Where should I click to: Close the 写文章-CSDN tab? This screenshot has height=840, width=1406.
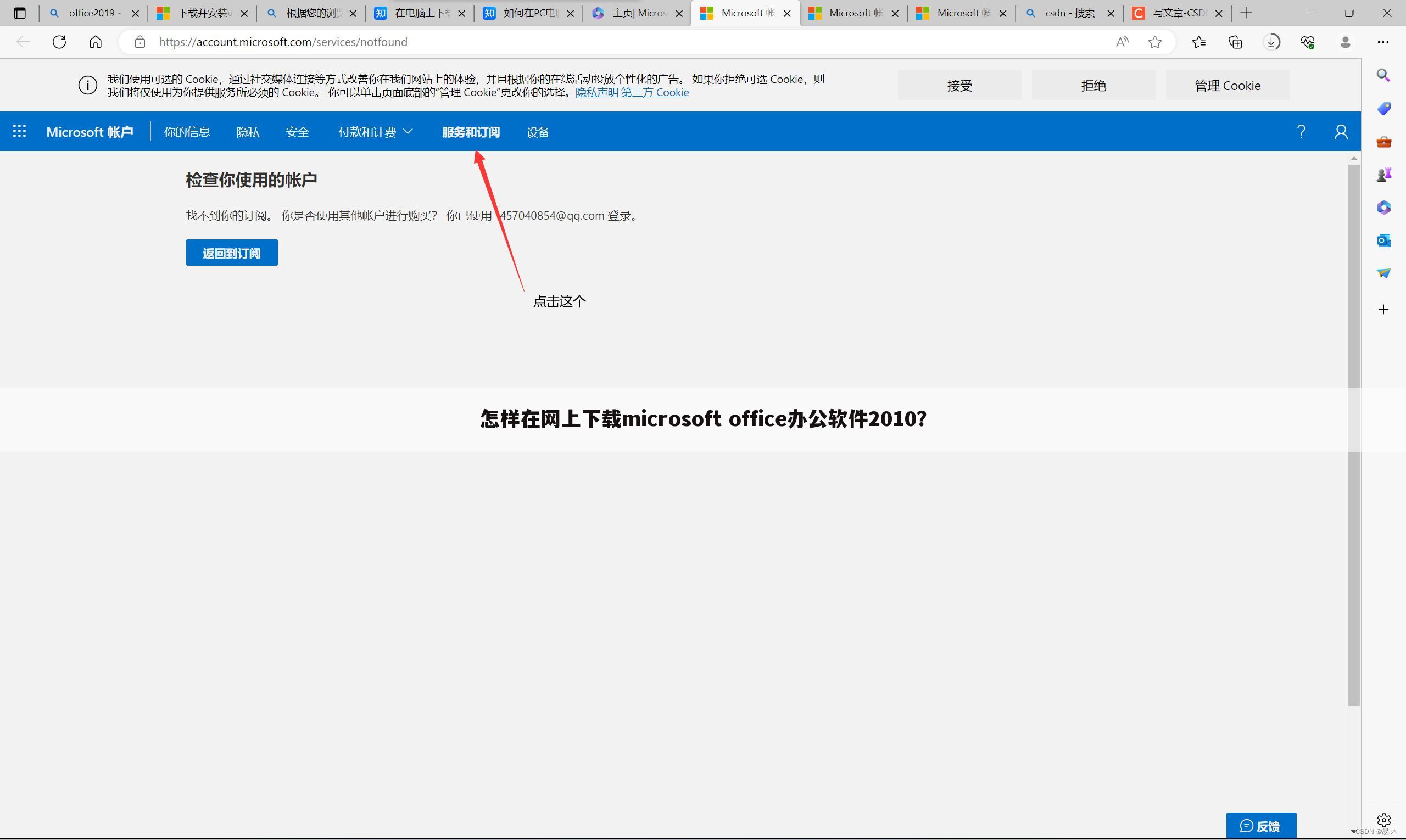click(x=1219, y=13)
